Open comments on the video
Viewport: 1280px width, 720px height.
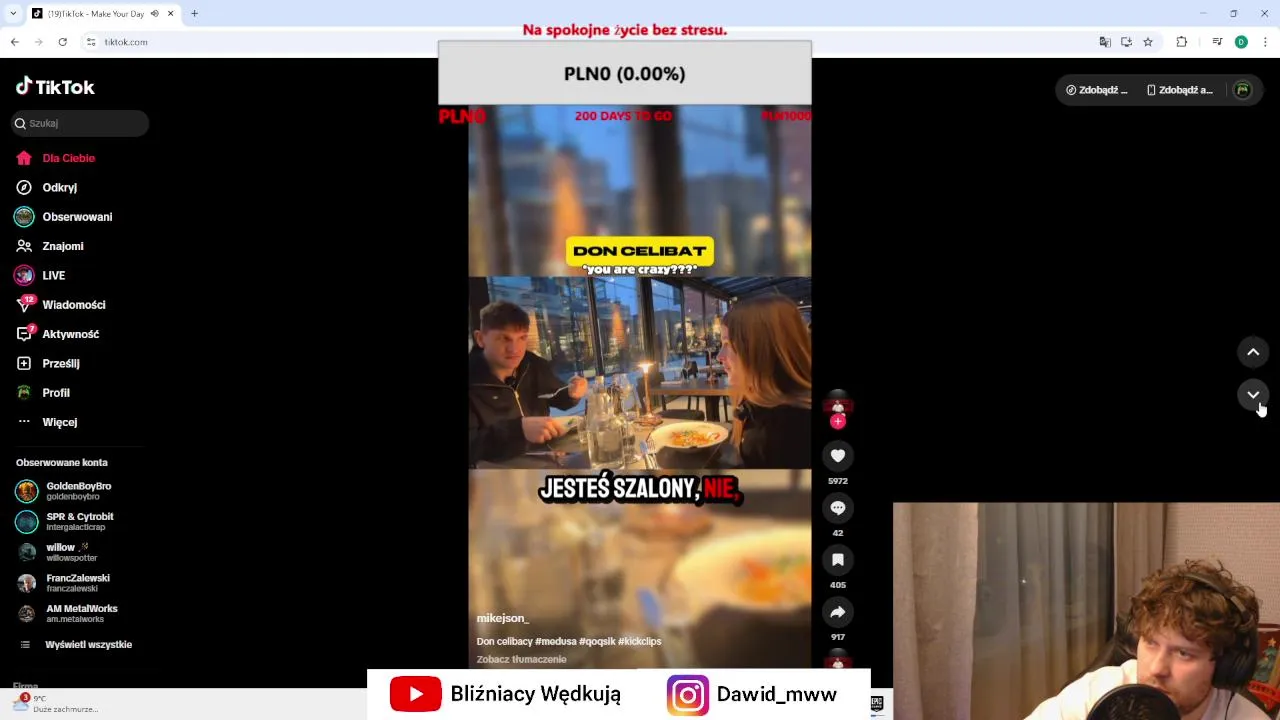point(838,508)
